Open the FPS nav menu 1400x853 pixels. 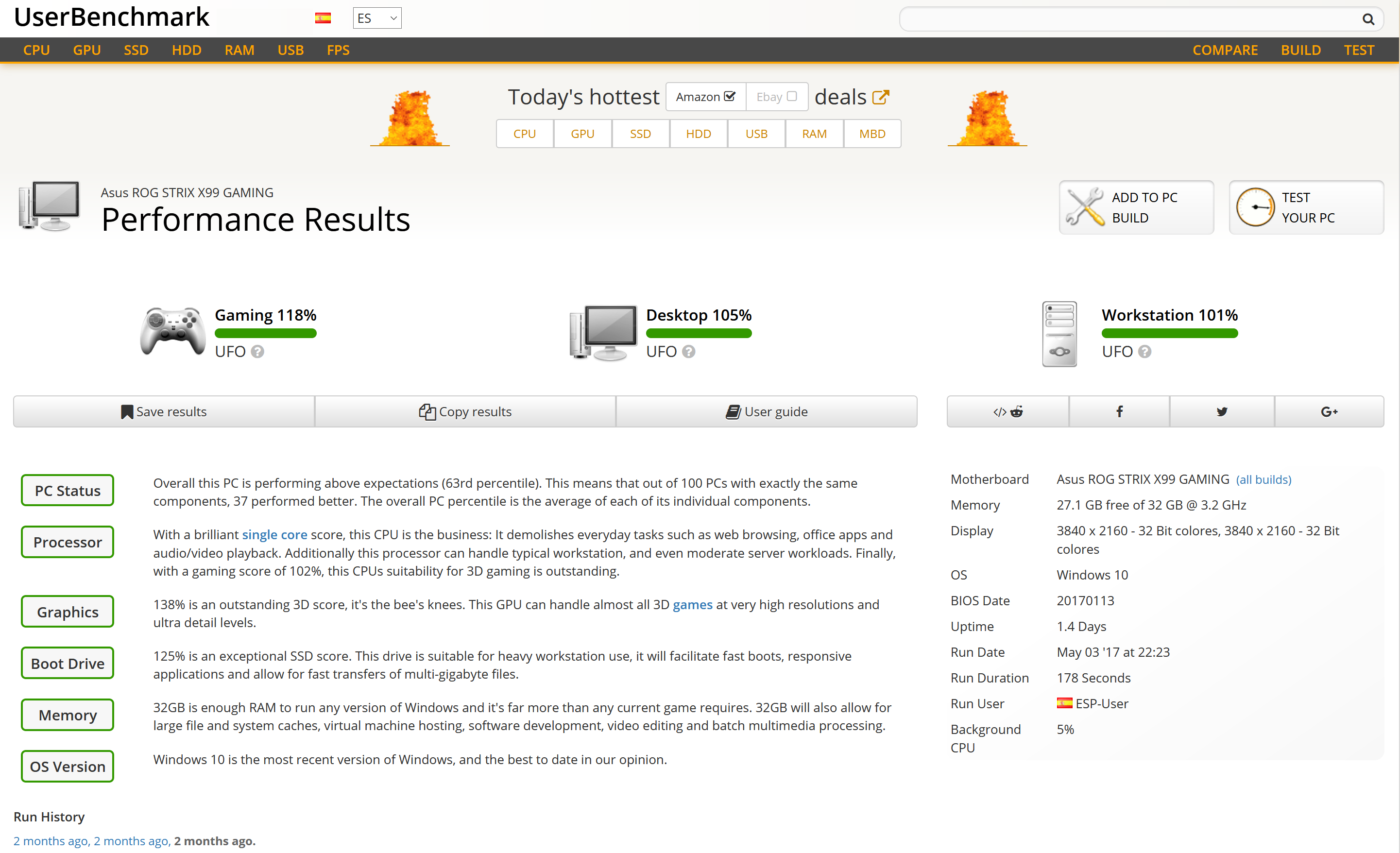338,50
